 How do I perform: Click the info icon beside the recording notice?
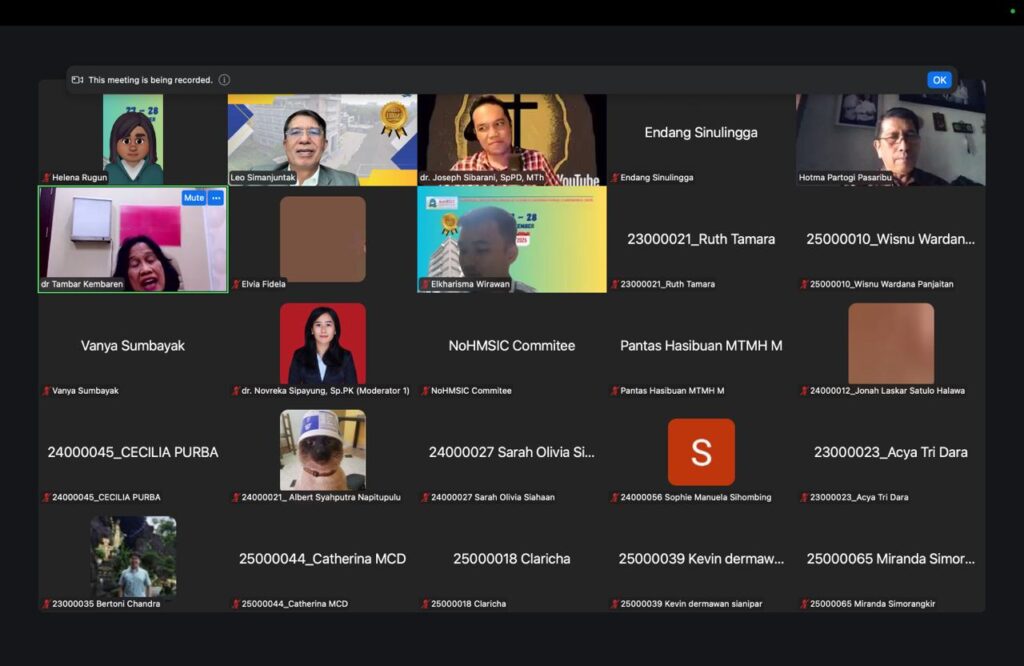[x=224, y=80]
